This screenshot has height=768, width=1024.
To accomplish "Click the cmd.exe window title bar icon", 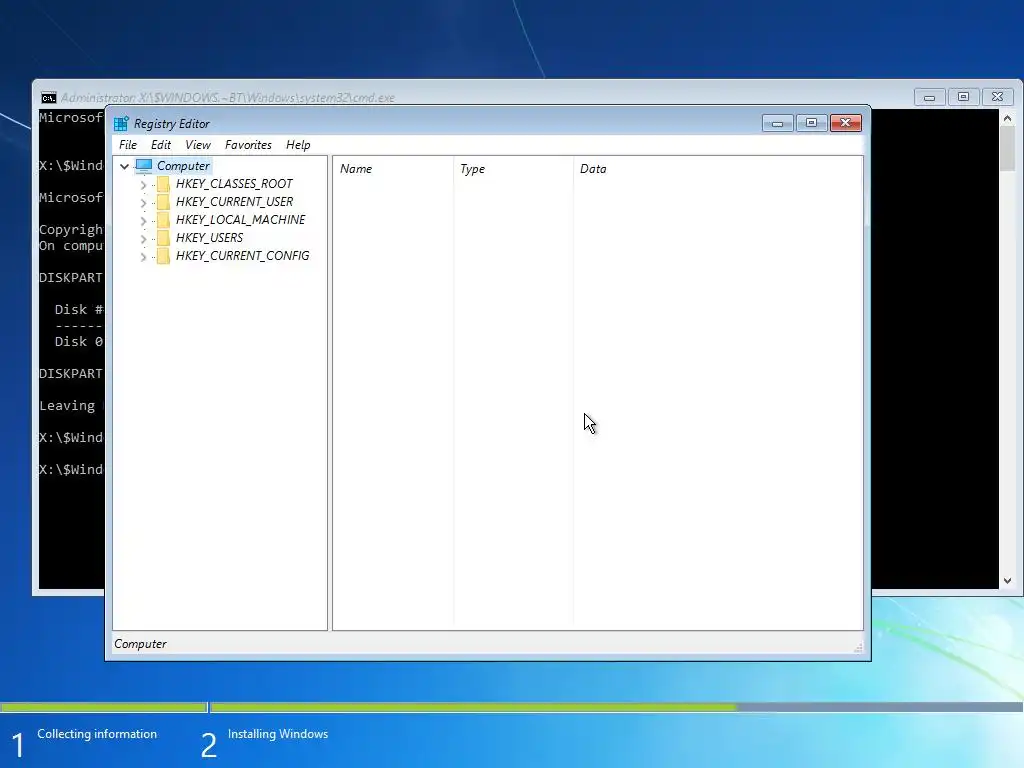I will [x=48, y=98].
